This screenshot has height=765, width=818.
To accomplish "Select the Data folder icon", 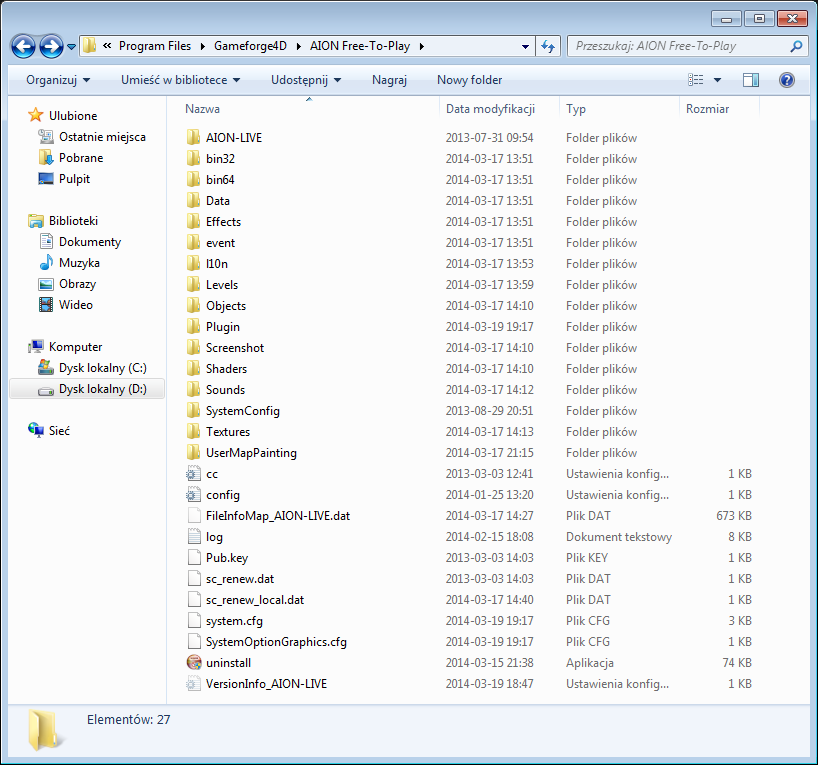I will [x=193, y=200].
